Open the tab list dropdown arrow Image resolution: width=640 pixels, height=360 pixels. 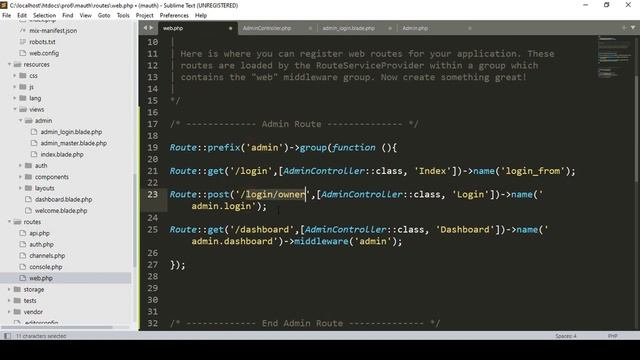[x=633, y=28]
